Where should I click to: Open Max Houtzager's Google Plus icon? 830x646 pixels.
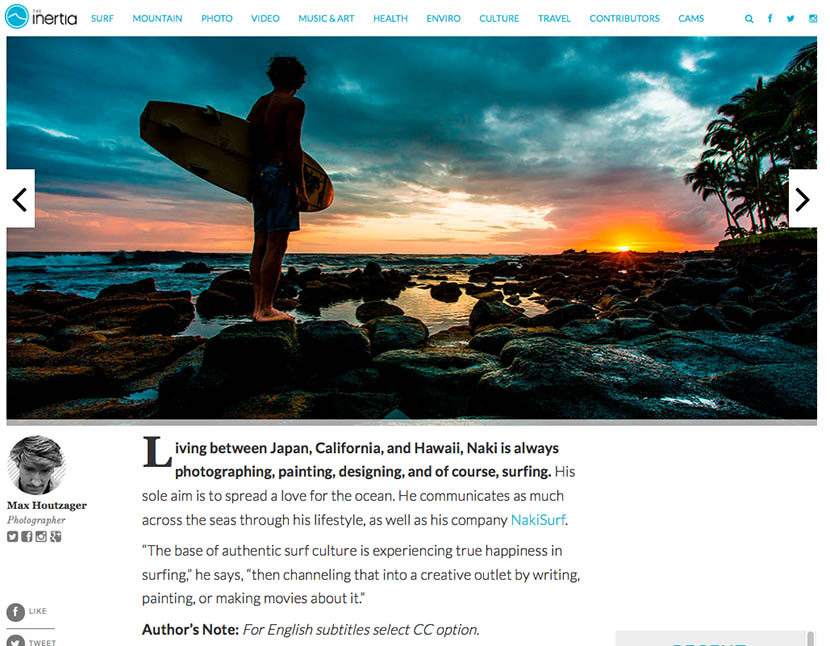pyautogui.click(x=55, y=536)
